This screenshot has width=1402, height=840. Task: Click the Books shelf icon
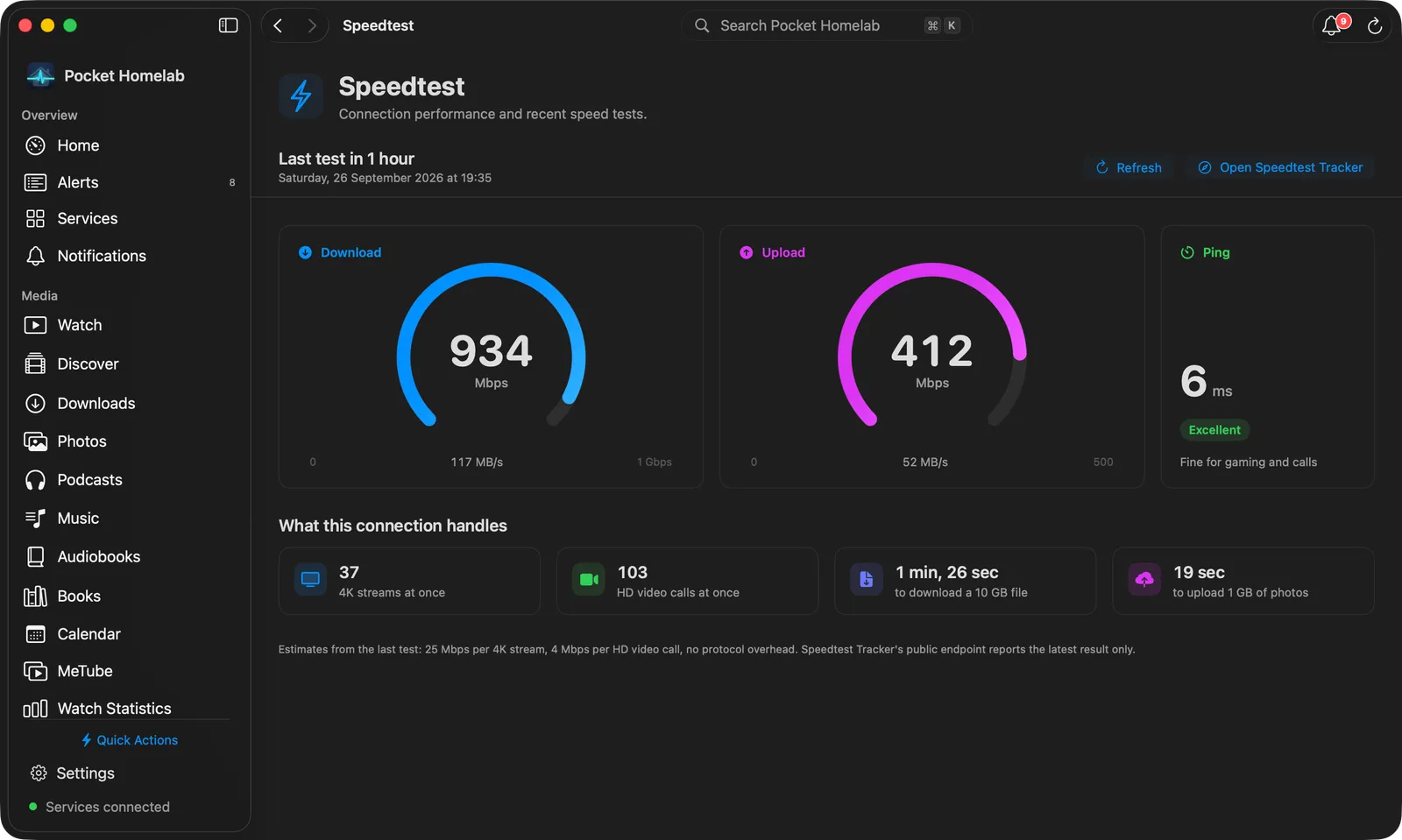[x=35, y=596]
